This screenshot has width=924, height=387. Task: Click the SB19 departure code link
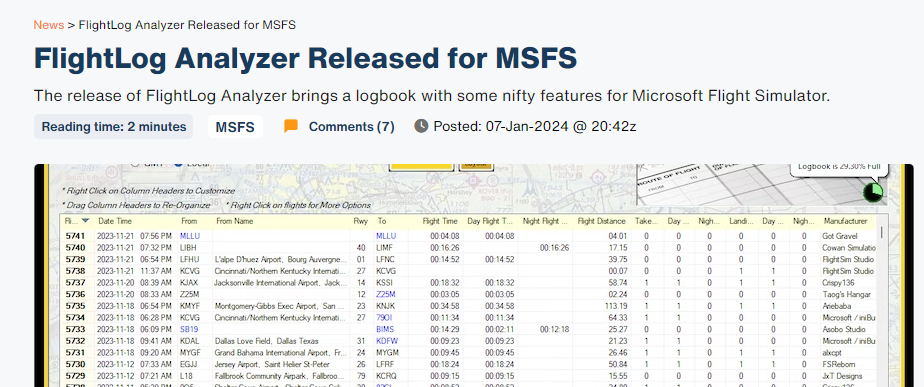click(x=189, y=329)
